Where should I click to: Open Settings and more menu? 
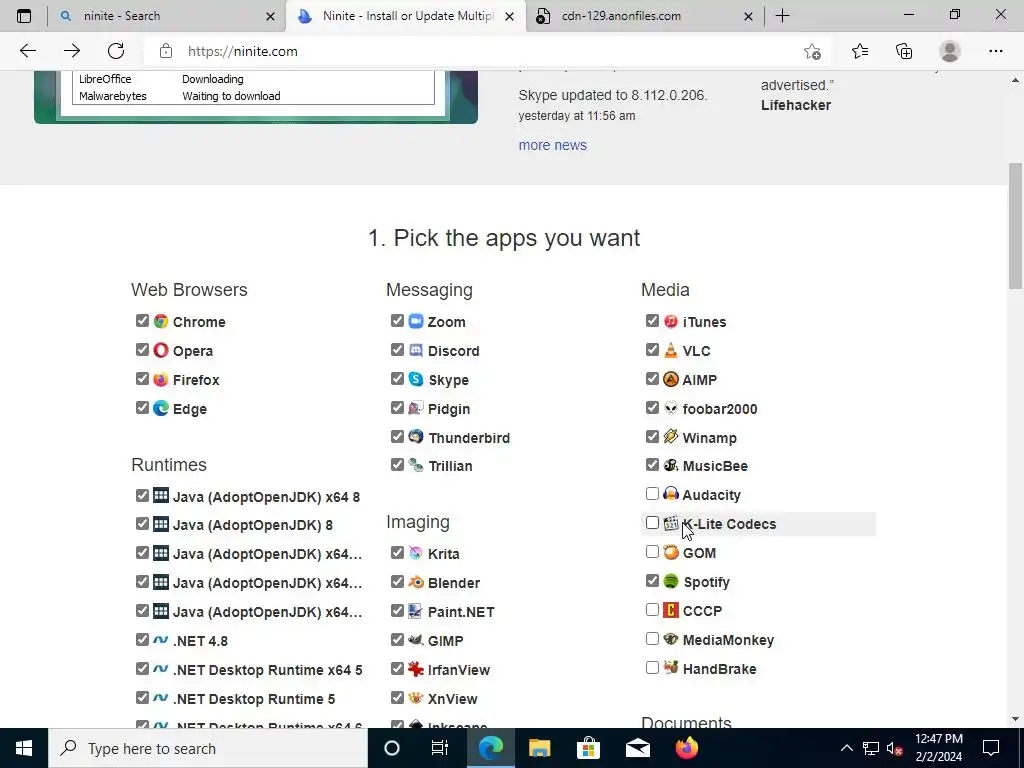(x=995, y=51)
